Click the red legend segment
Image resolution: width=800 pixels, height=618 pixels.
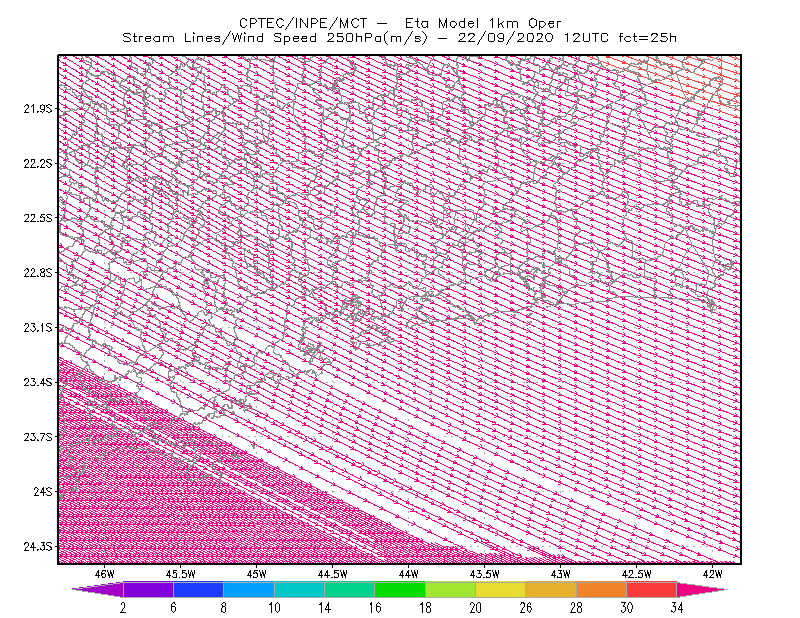point(652,589)
